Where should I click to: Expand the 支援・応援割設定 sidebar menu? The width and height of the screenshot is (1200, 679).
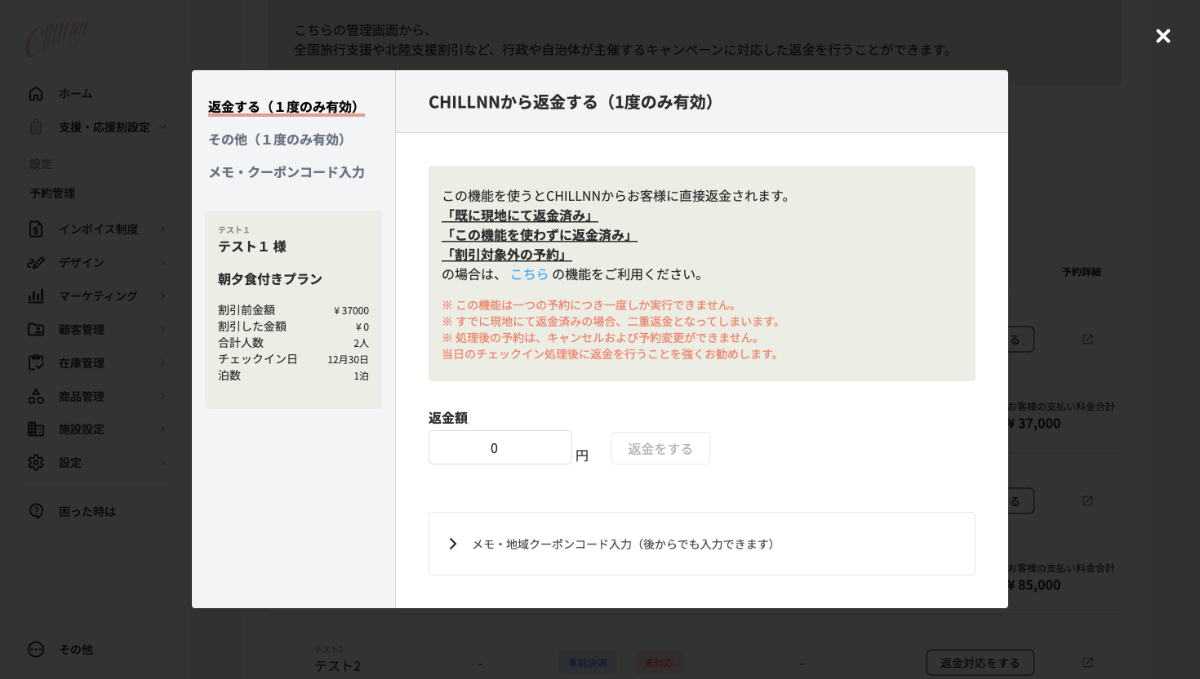[x=162, y=127]
